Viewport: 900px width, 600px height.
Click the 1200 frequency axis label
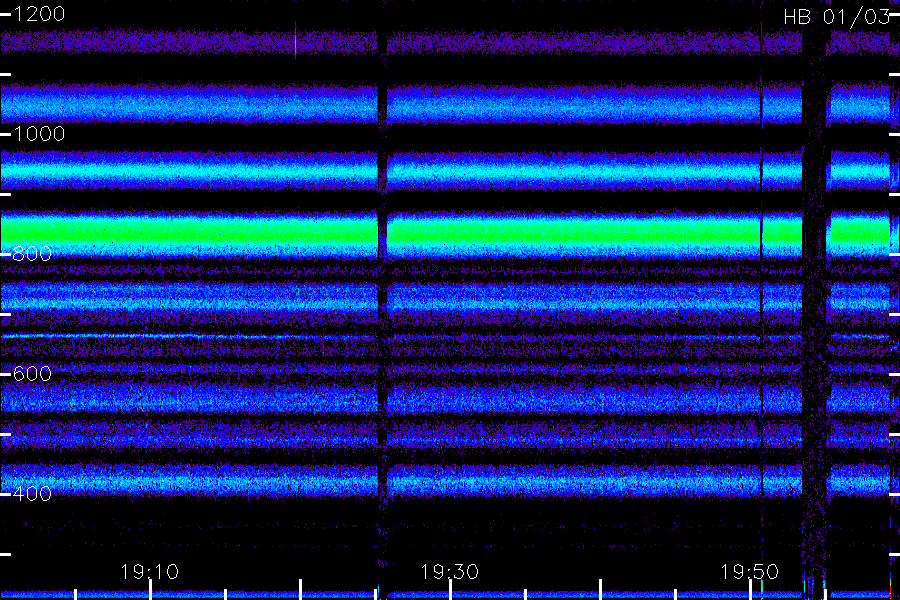click(x=38, y=14)
